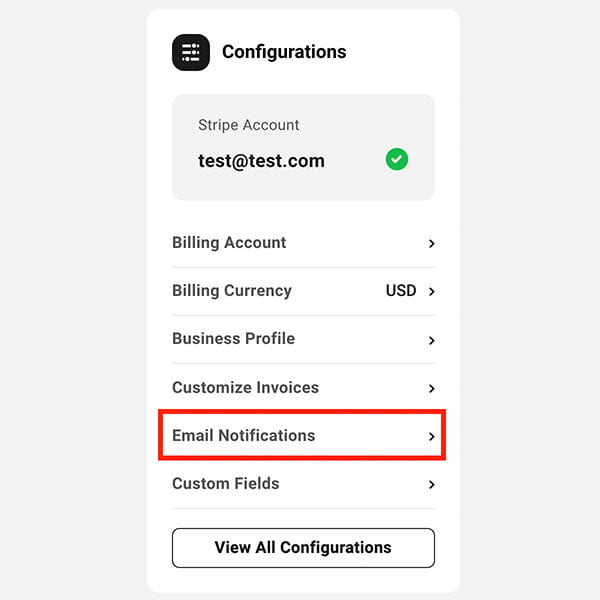The height and width of the screenshot is (600, 600).
Task: Click the green verified checkmark icon
Action: [x=397, y=160]
